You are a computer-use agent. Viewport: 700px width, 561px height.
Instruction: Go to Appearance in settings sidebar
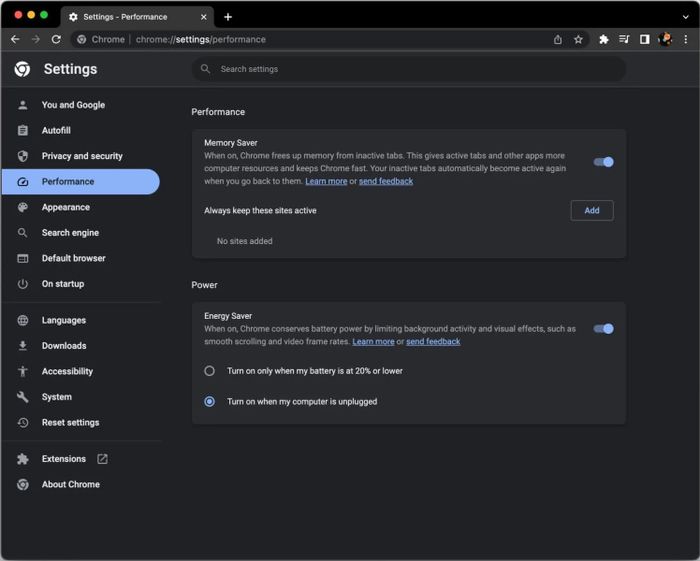point(66,207)
